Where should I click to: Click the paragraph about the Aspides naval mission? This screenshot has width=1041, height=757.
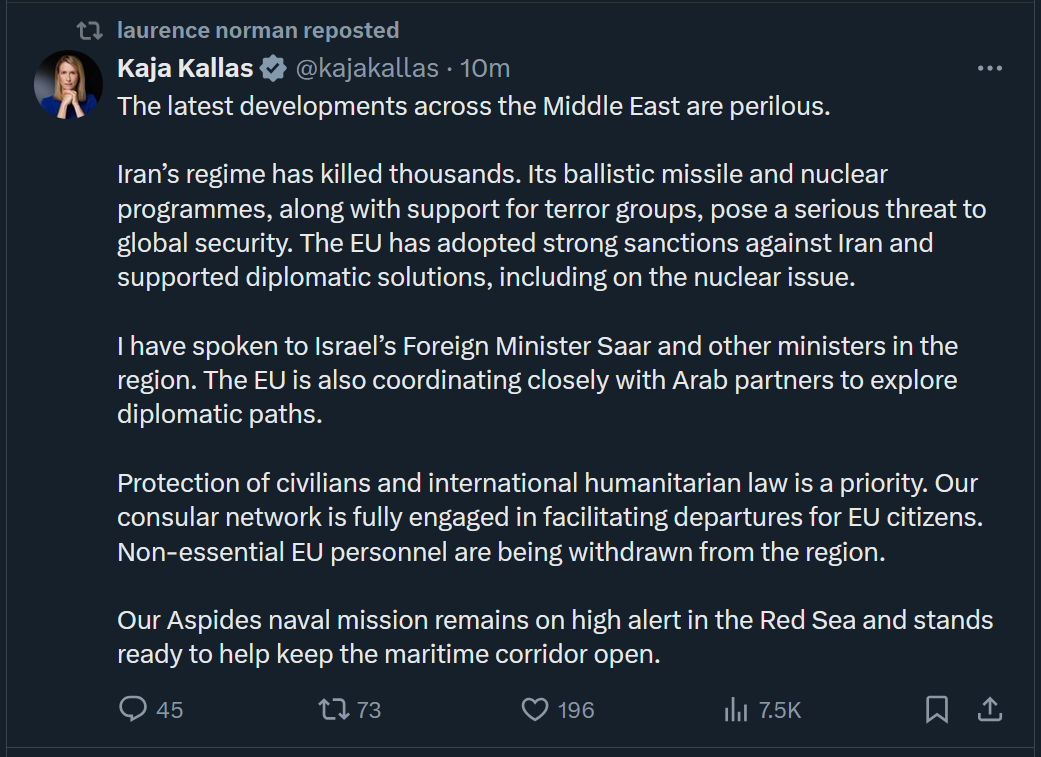coord(555,637)
